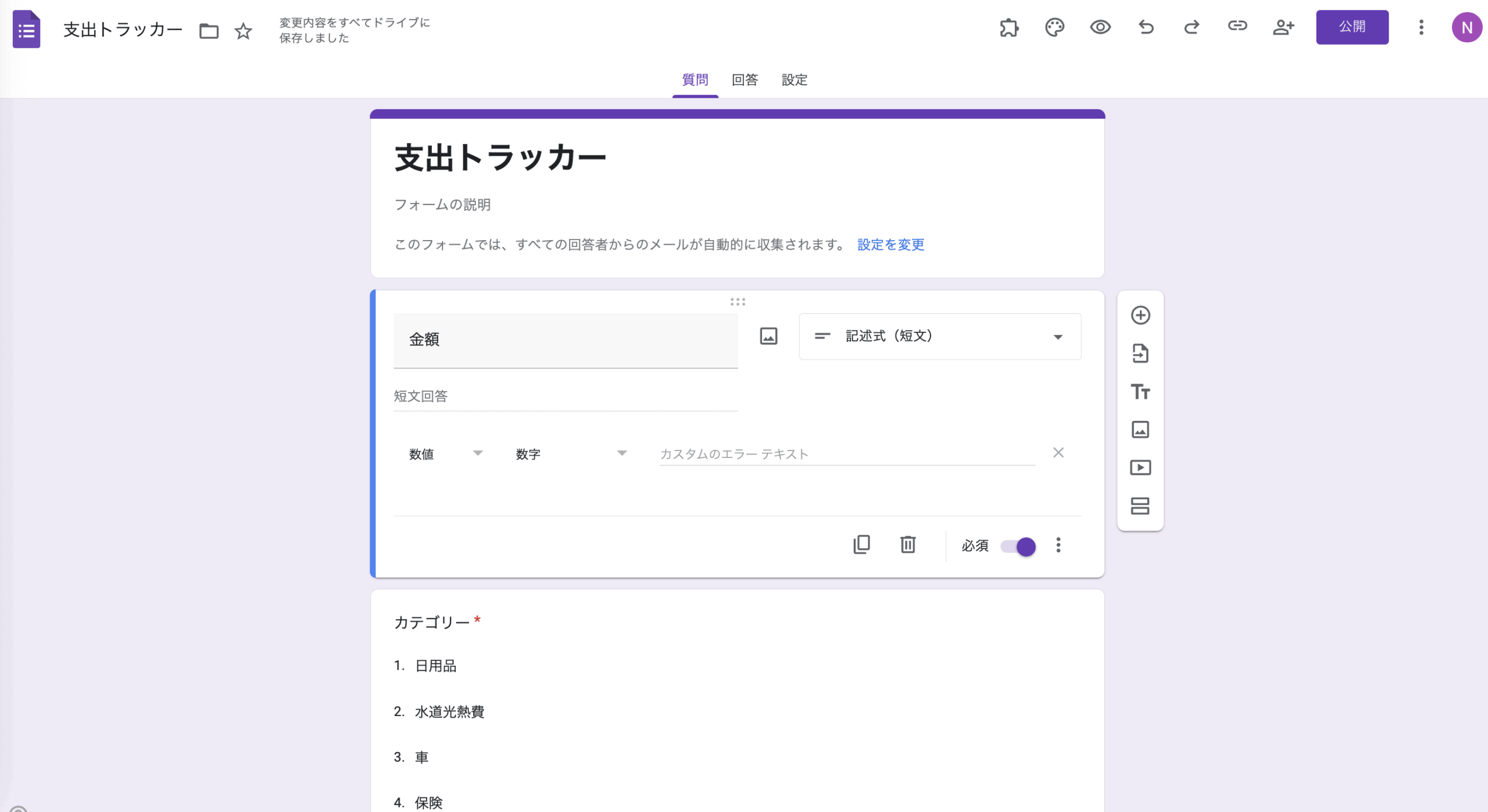
Task: Open the theme customization palette
Action: pos(1054,27)
